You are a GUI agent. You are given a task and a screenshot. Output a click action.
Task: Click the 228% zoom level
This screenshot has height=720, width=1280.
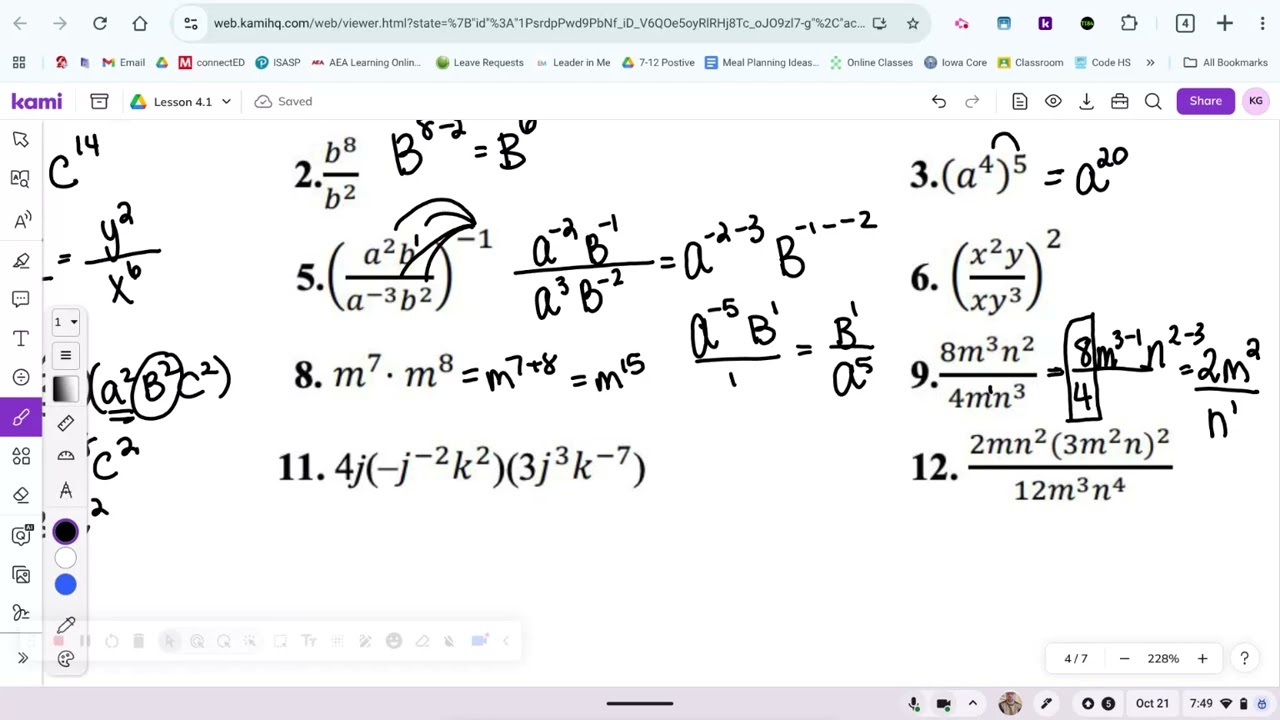(x=1163, y=658)
